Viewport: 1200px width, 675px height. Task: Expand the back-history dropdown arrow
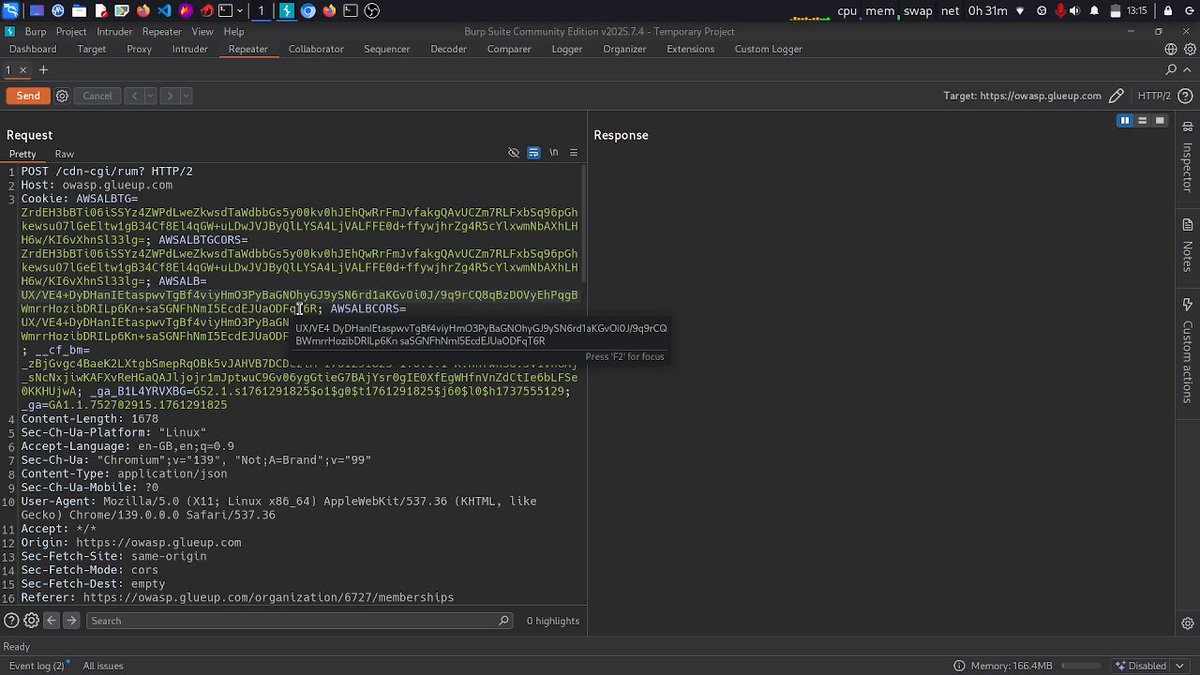pyautogui.click(x=151, y=96)
